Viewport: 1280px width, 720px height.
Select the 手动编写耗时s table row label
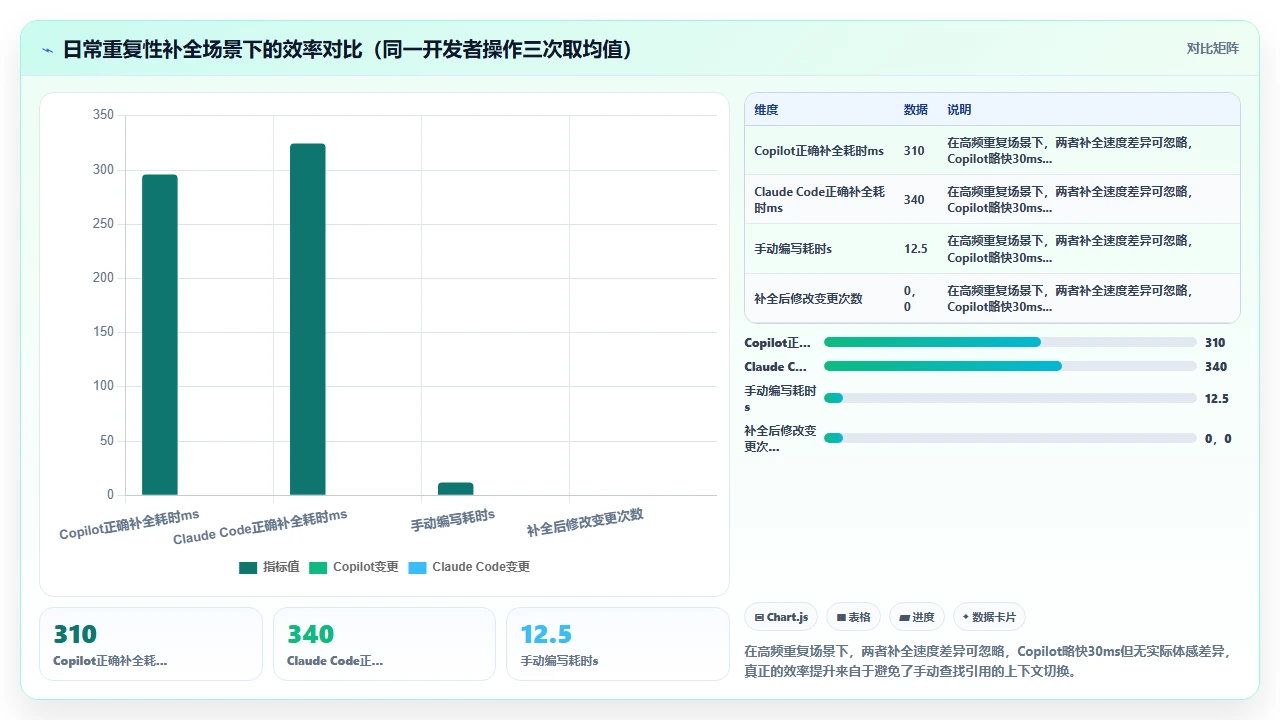(794, 249)
